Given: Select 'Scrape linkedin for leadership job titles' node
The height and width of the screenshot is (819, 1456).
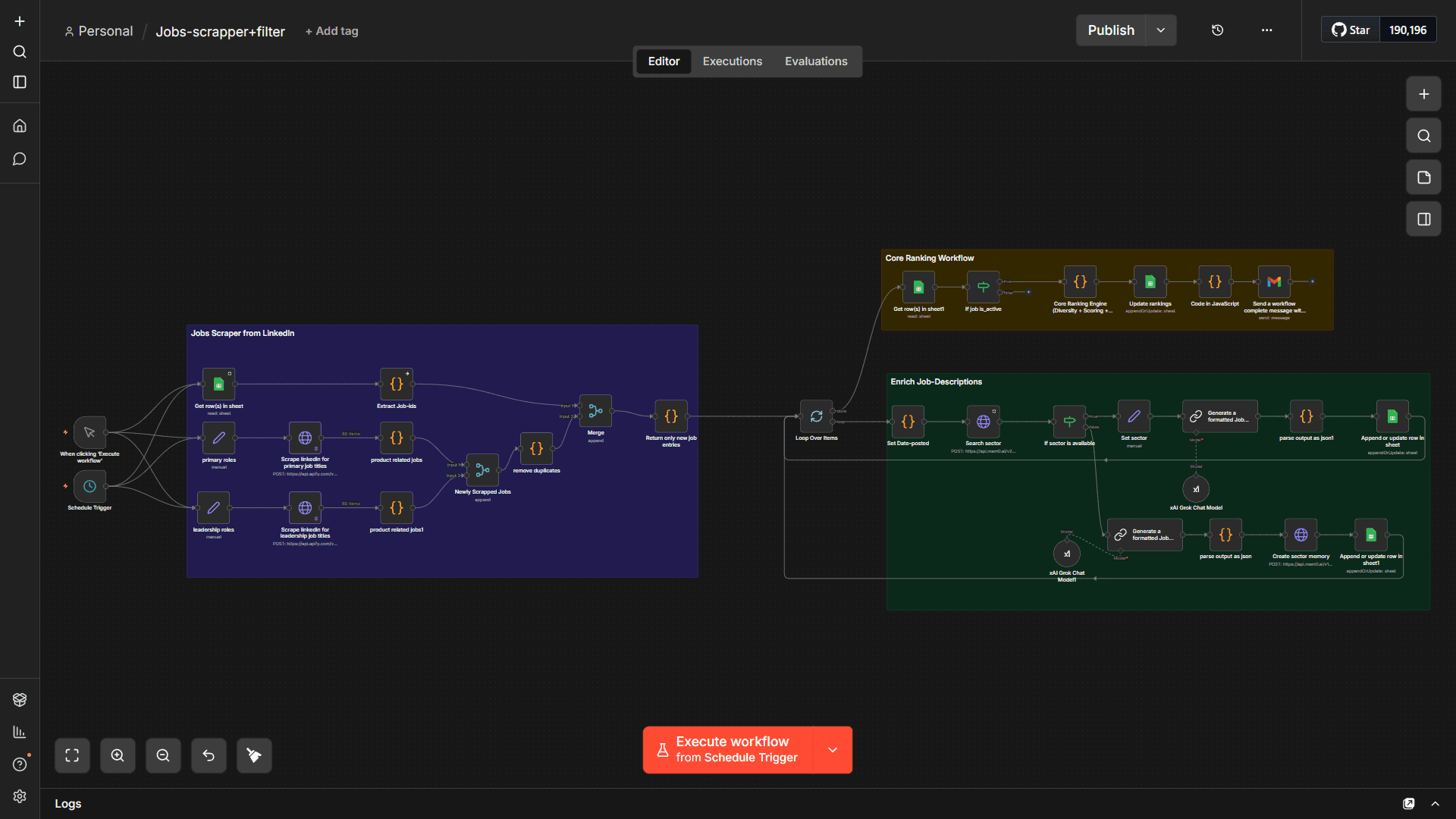Looking at the screenshot, I should [x=305, y=508].
